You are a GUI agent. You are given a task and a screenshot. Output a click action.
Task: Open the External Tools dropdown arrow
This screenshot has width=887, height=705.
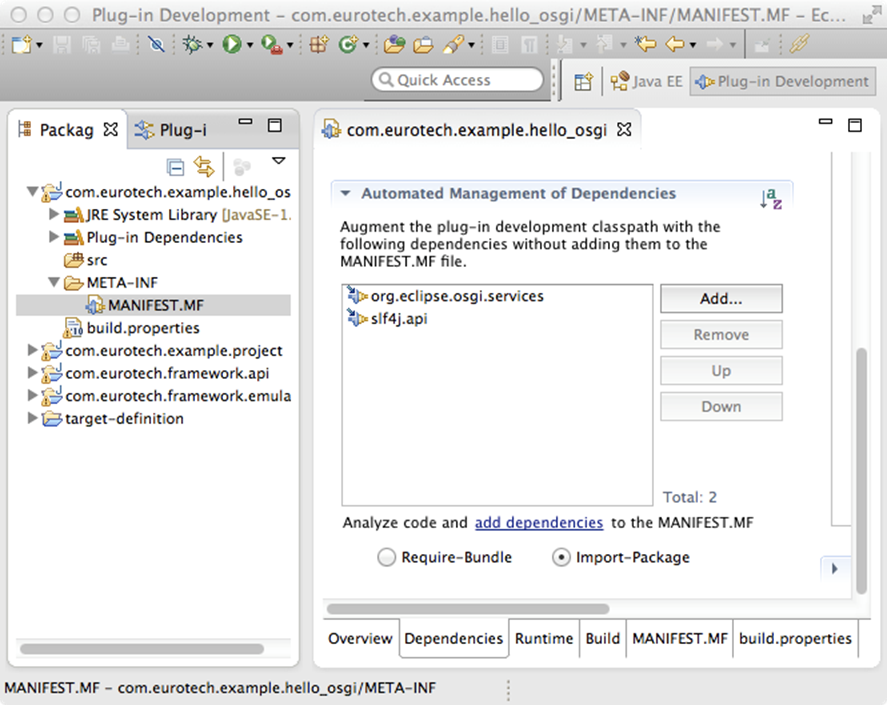[290, 45]
